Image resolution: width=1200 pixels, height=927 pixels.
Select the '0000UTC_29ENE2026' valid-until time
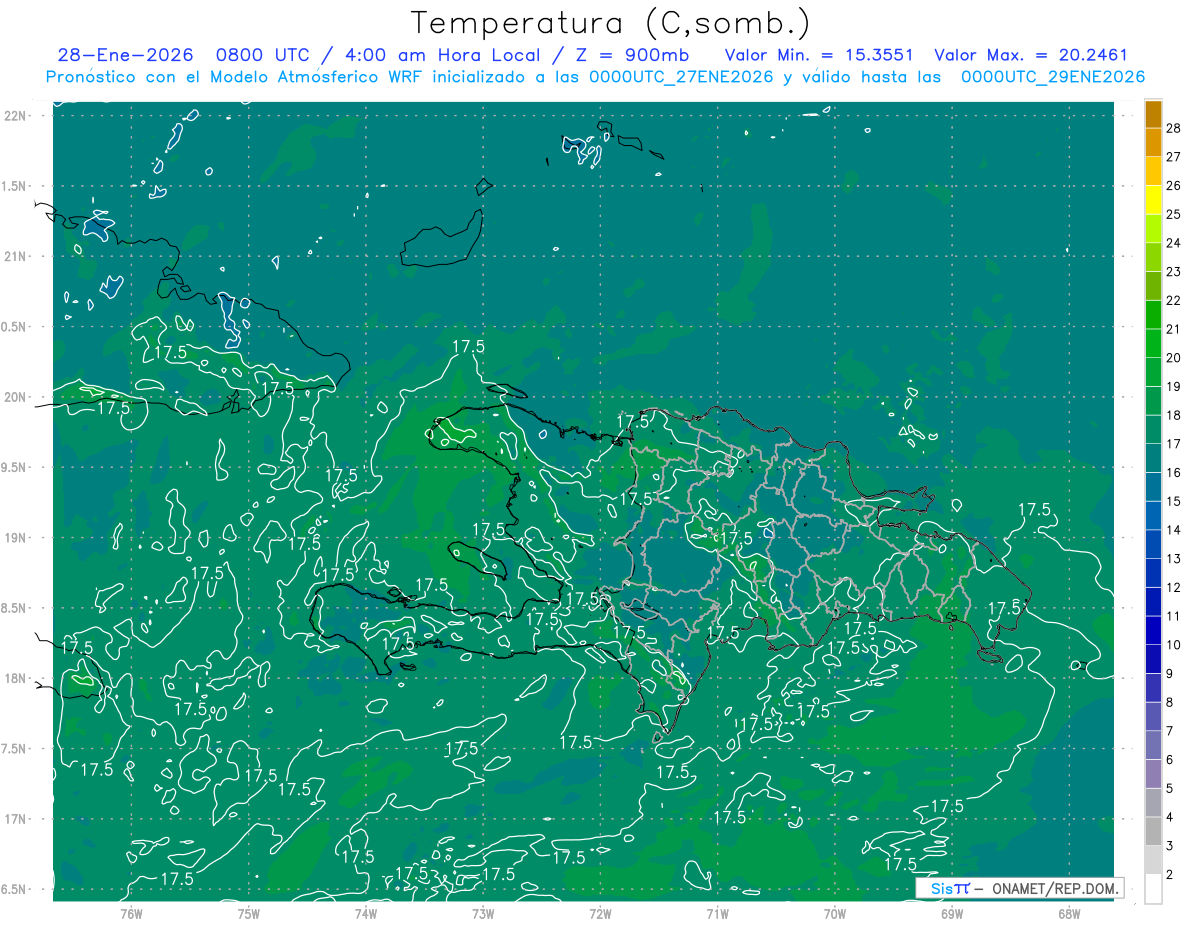click(x=1053, y=77)
